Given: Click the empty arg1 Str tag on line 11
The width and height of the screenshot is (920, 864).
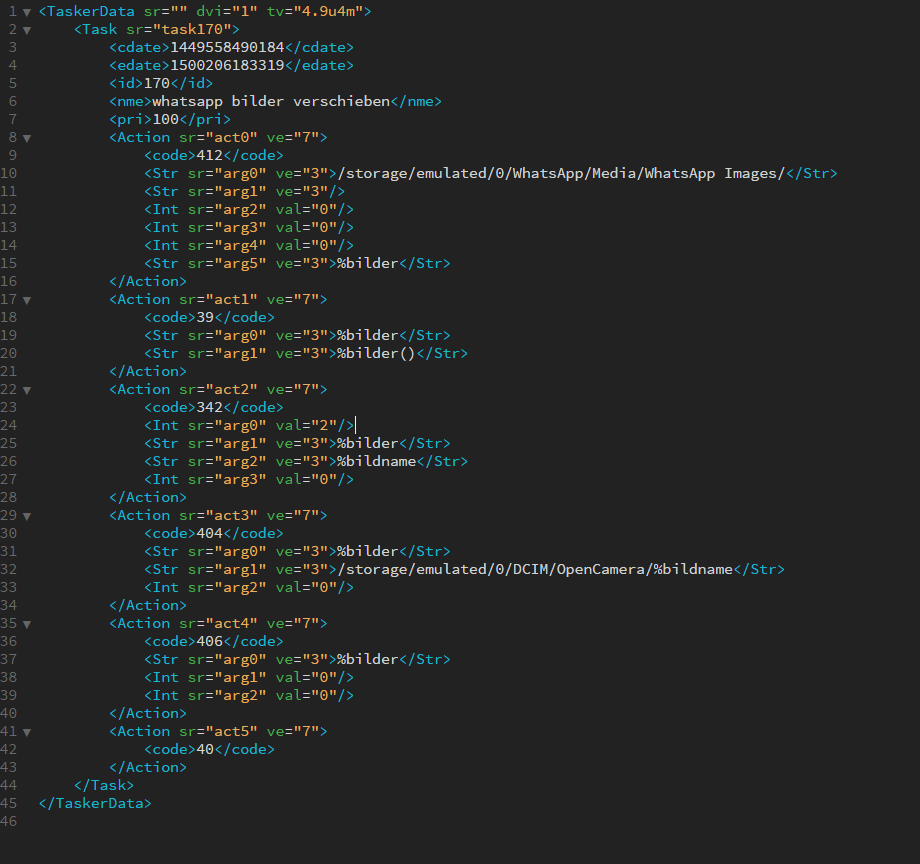Looking at the screenshot, I should [245, 191].
